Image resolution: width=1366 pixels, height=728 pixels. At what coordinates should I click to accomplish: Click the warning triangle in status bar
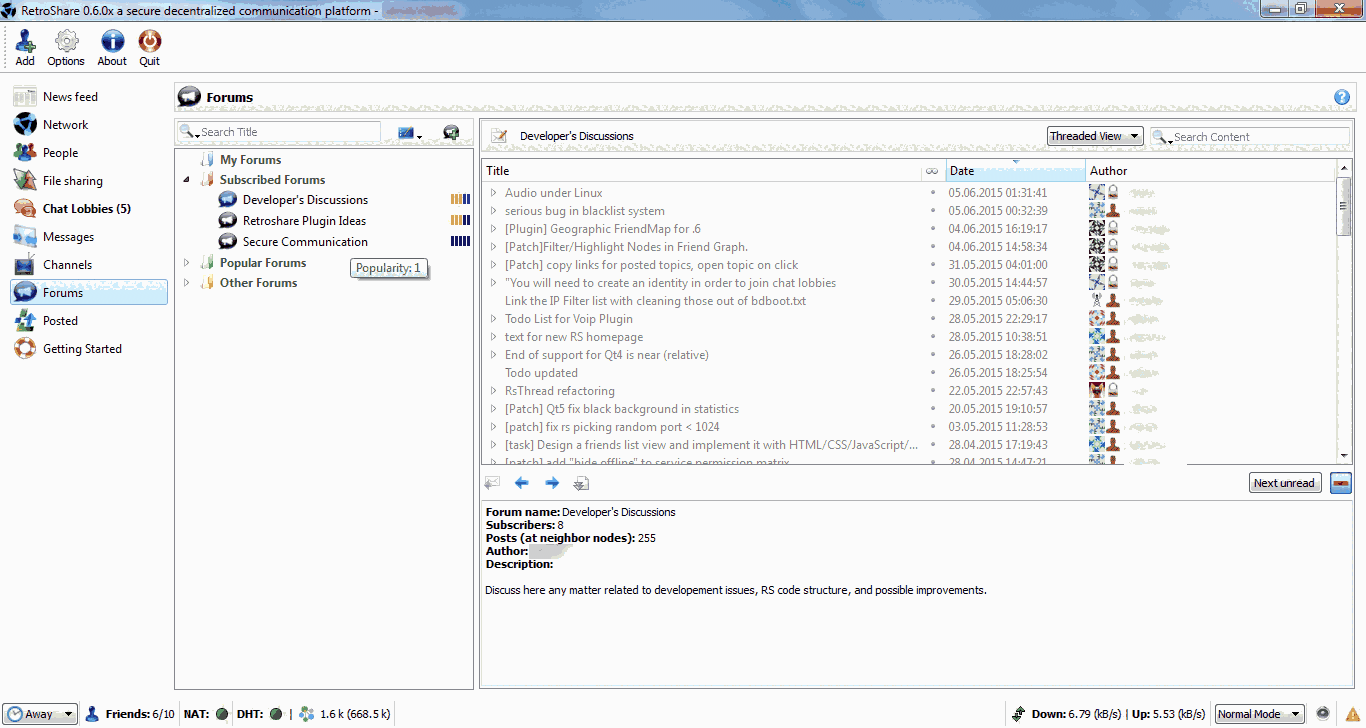[x=1353, y=714]
